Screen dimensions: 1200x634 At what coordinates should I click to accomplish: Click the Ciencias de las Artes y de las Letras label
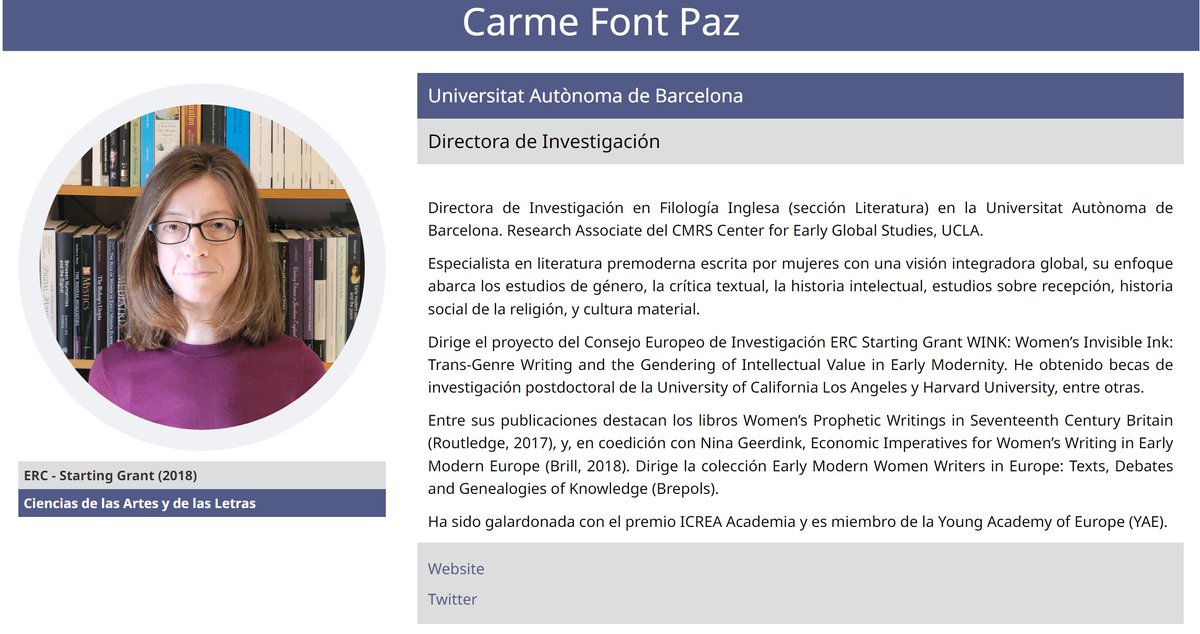(202, 503)
